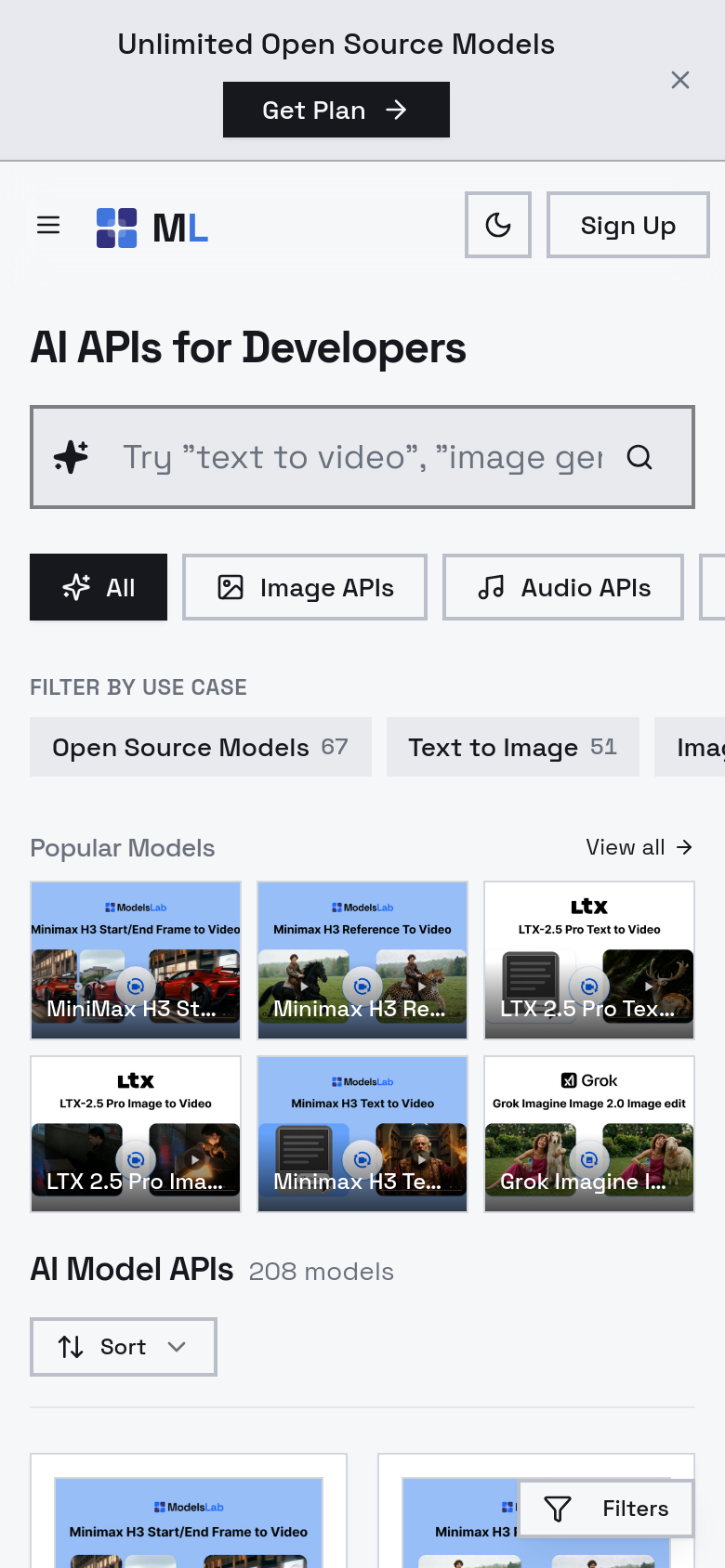Screen dimensions: 725x1568
Task: Open the LTX 2.5 Pro Image to Video thumbnail
Action: (136, 1134)
